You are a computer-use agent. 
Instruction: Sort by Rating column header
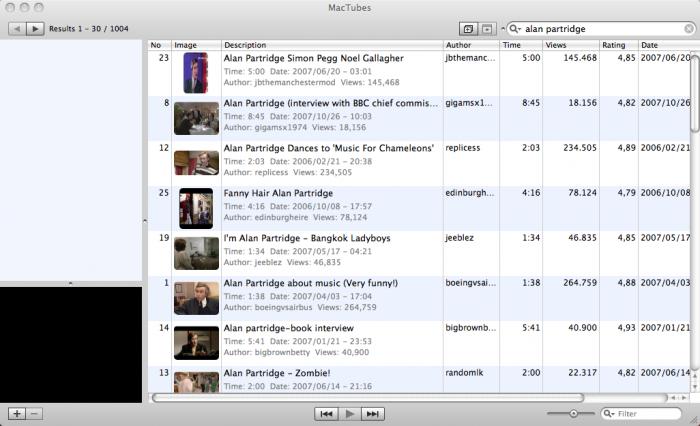pos(618,45)
